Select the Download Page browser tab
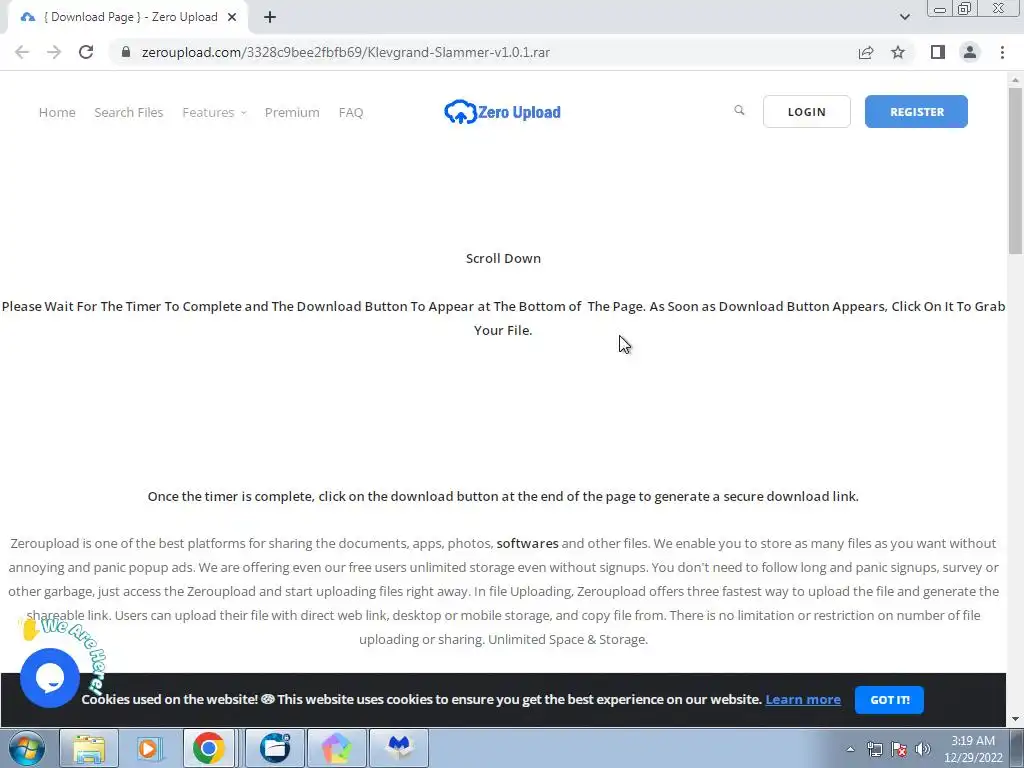 [x=128, y=18]
